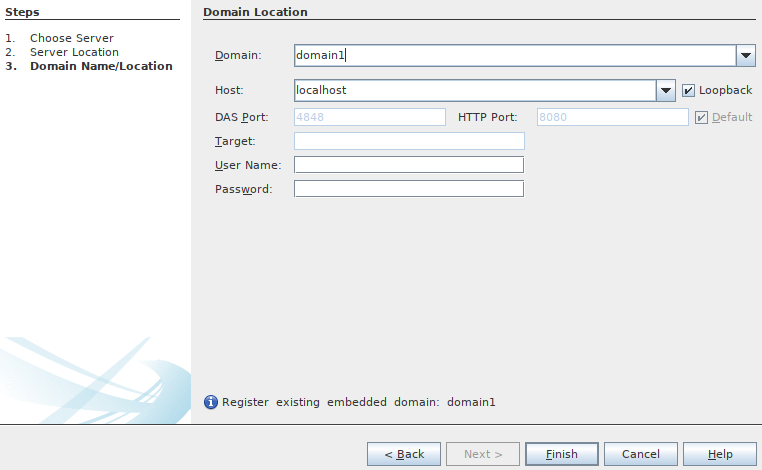Click into the Domain text field
The image size is (762, 470).
pyautogui.click(x=514, y=56)
